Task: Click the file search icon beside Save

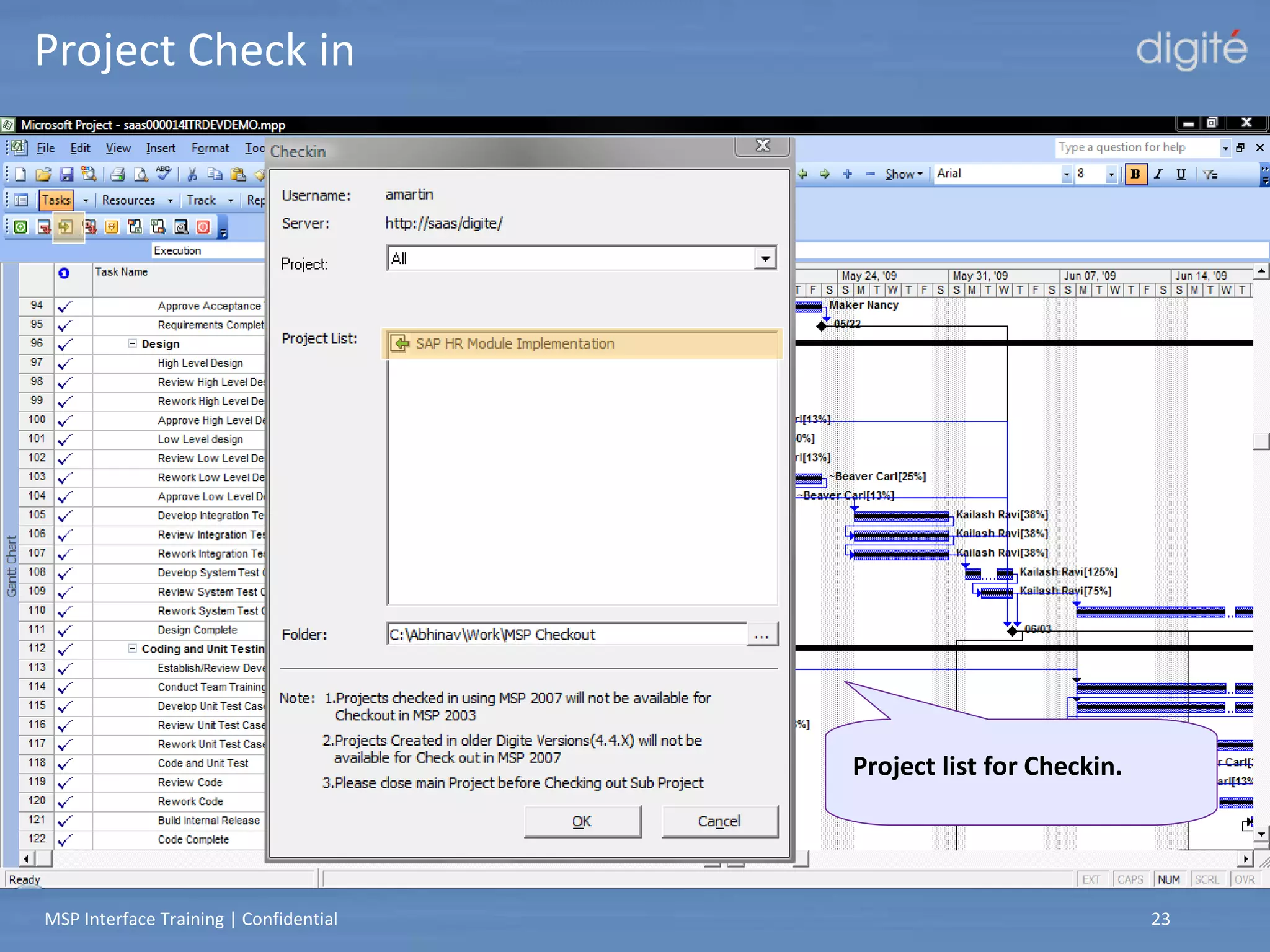Action: point(89,174)
